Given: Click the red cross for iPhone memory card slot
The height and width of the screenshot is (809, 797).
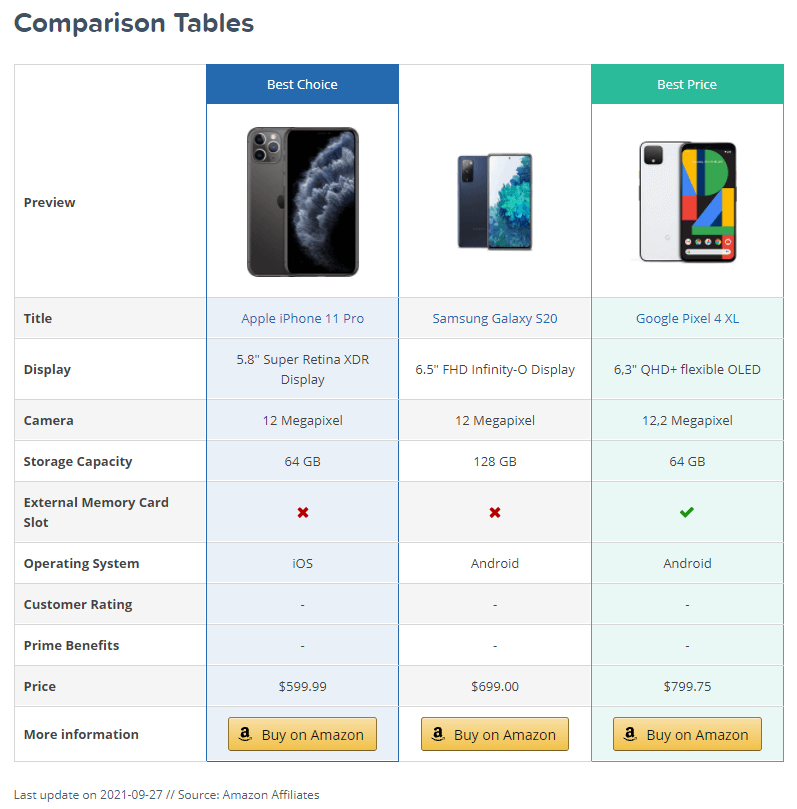Looking at the screenshot, I should [302, 511].
